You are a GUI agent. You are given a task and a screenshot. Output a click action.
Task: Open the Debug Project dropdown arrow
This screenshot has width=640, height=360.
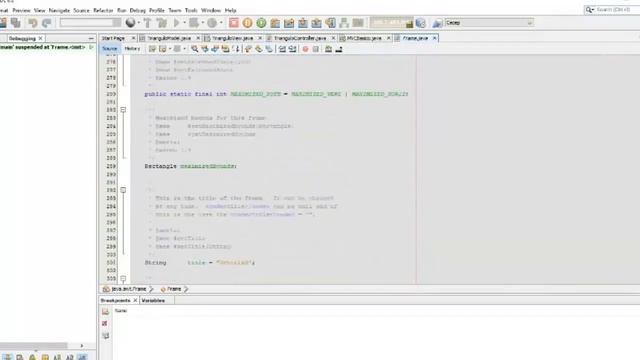pos(202,23)
